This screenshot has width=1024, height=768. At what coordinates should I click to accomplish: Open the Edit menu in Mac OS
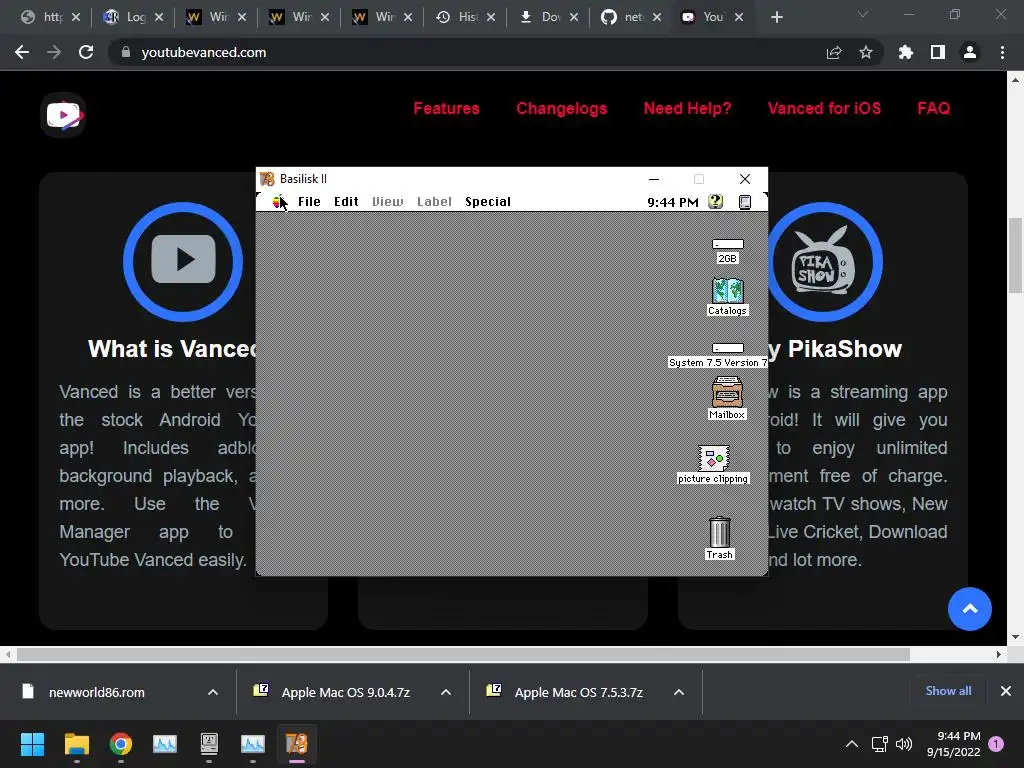point(346,202)
